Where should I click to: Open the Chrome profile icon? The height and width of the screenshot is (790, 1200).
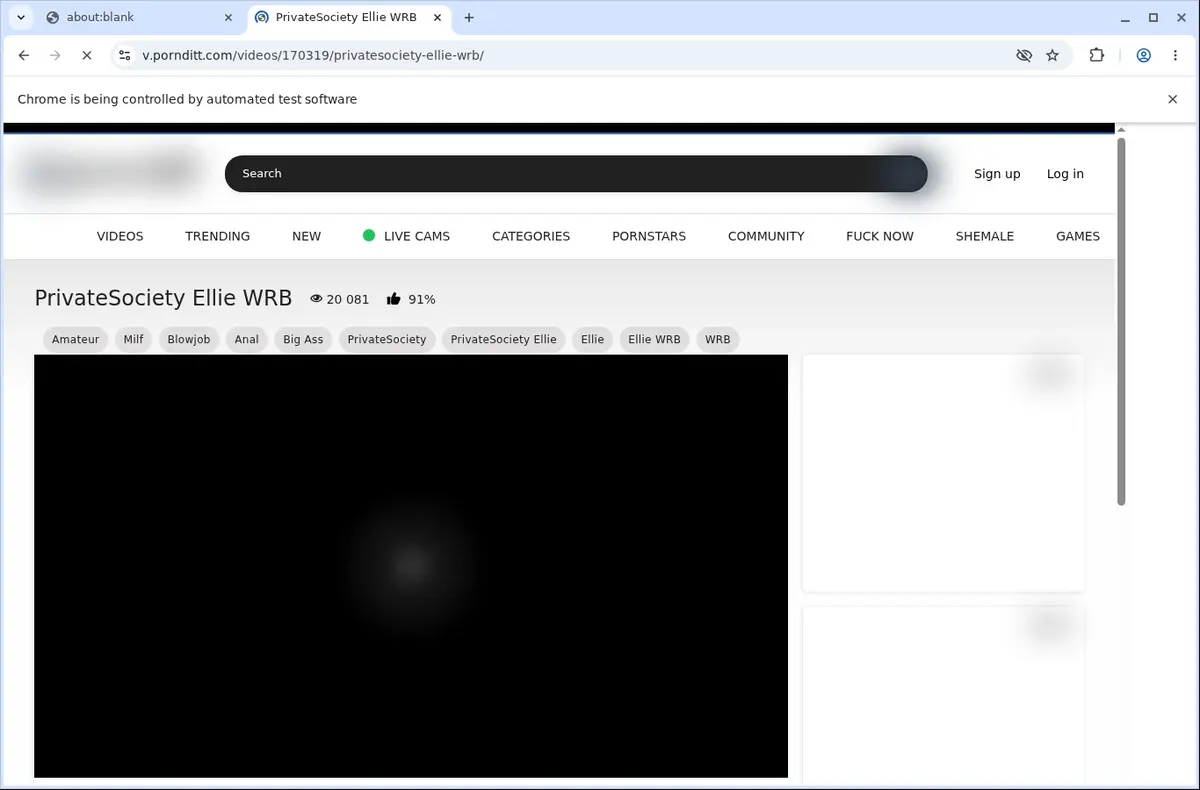coord(1144,56)
